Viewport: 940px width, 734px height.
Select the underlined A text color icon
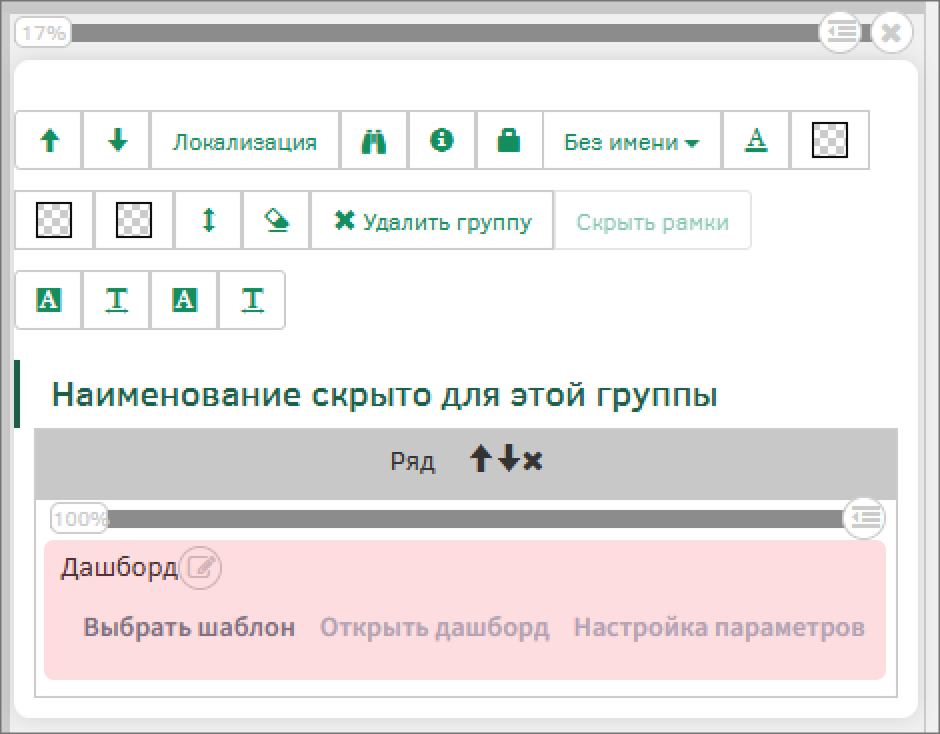756,140
